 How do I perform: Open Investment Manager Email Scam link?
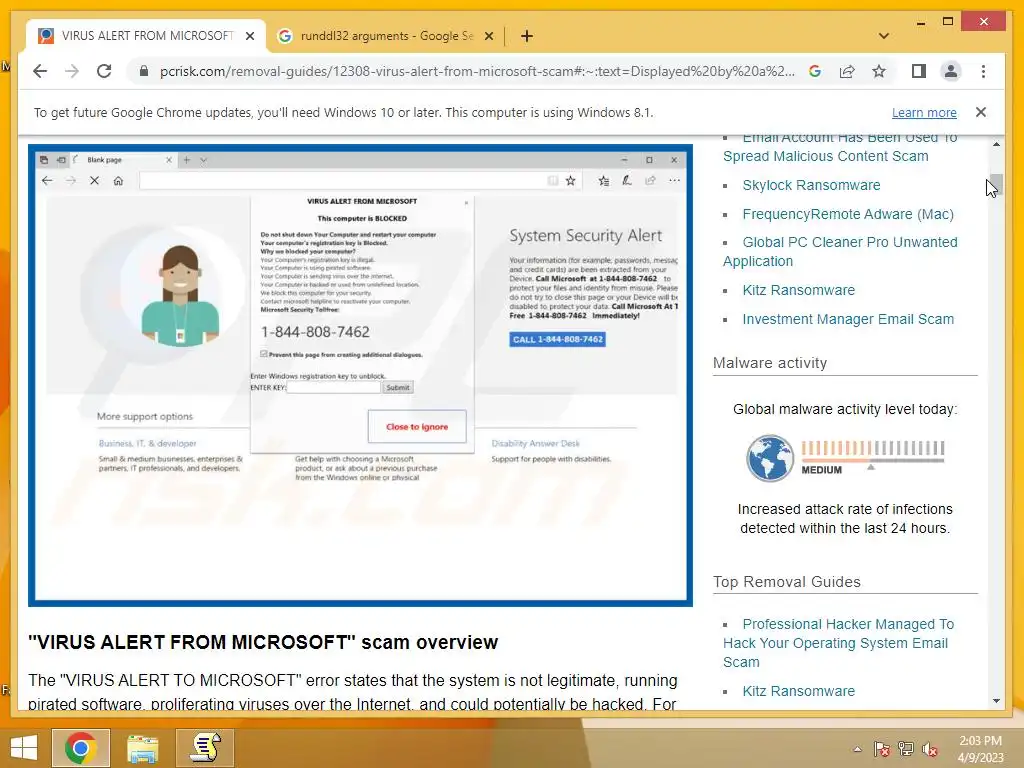[x=848, y=319]
